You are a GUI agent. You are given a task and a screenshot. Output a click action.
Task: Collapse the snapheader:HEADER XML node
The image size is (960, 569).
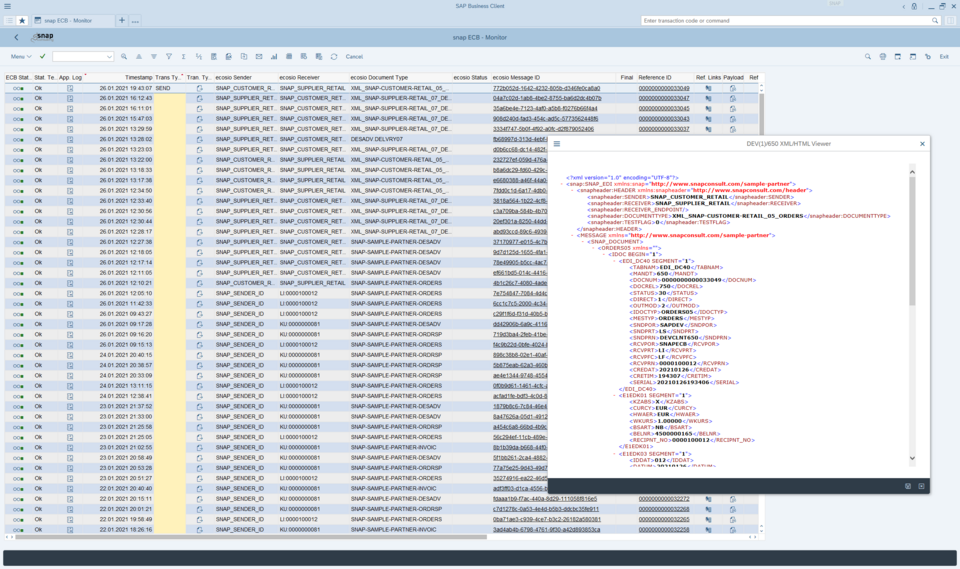572,190
